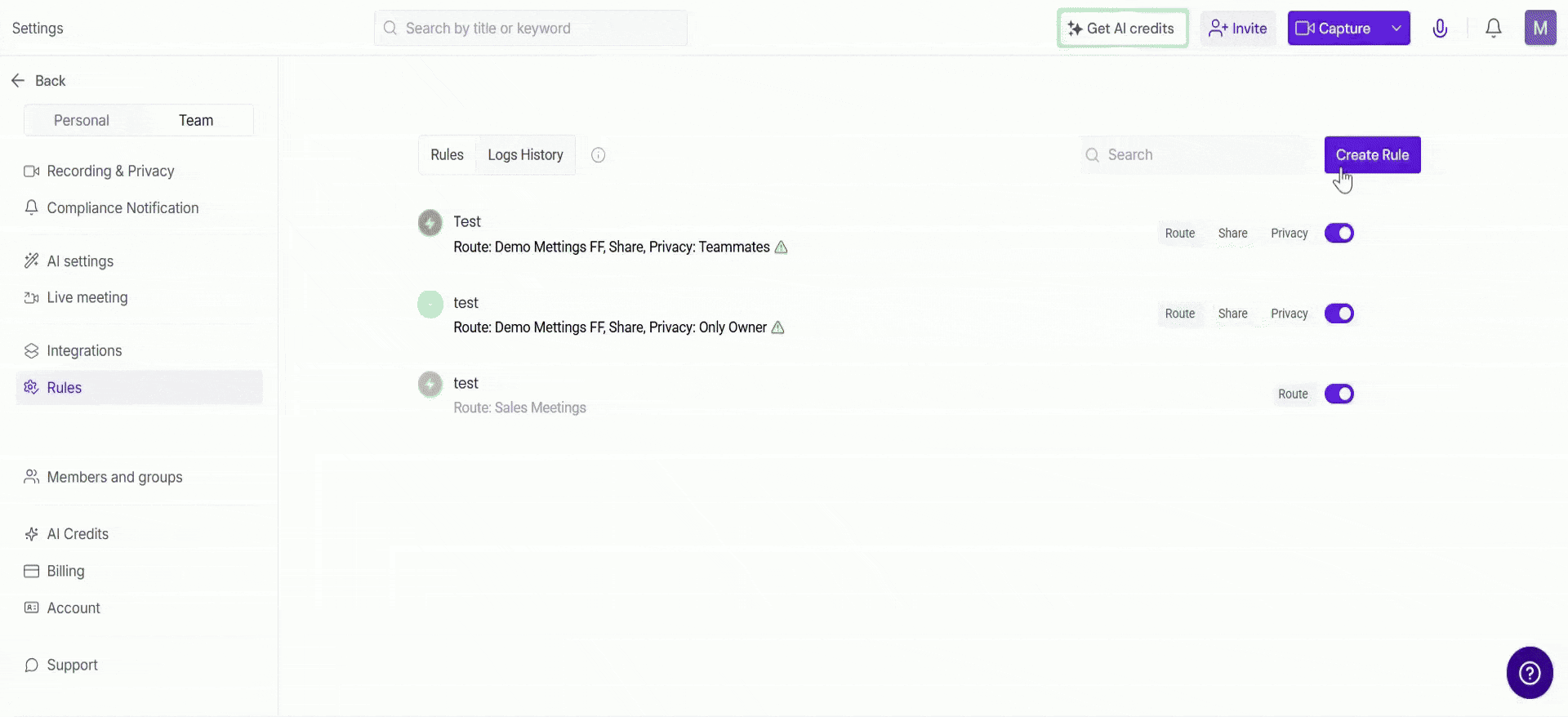Screen dimensions: 1568x717
Task: Toggle the Sales Meetings rule switch
Action: tap(1339, 394)
